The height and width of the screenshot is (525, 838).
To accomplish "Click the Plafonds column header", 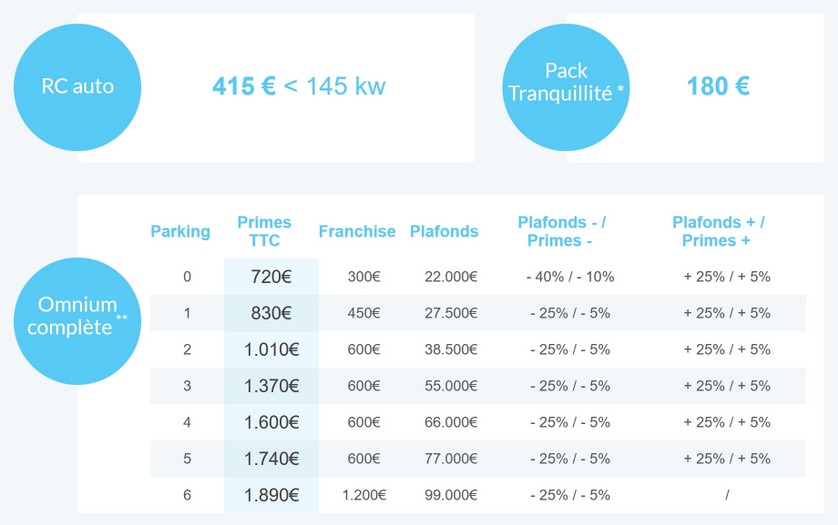I will (444, 231).
